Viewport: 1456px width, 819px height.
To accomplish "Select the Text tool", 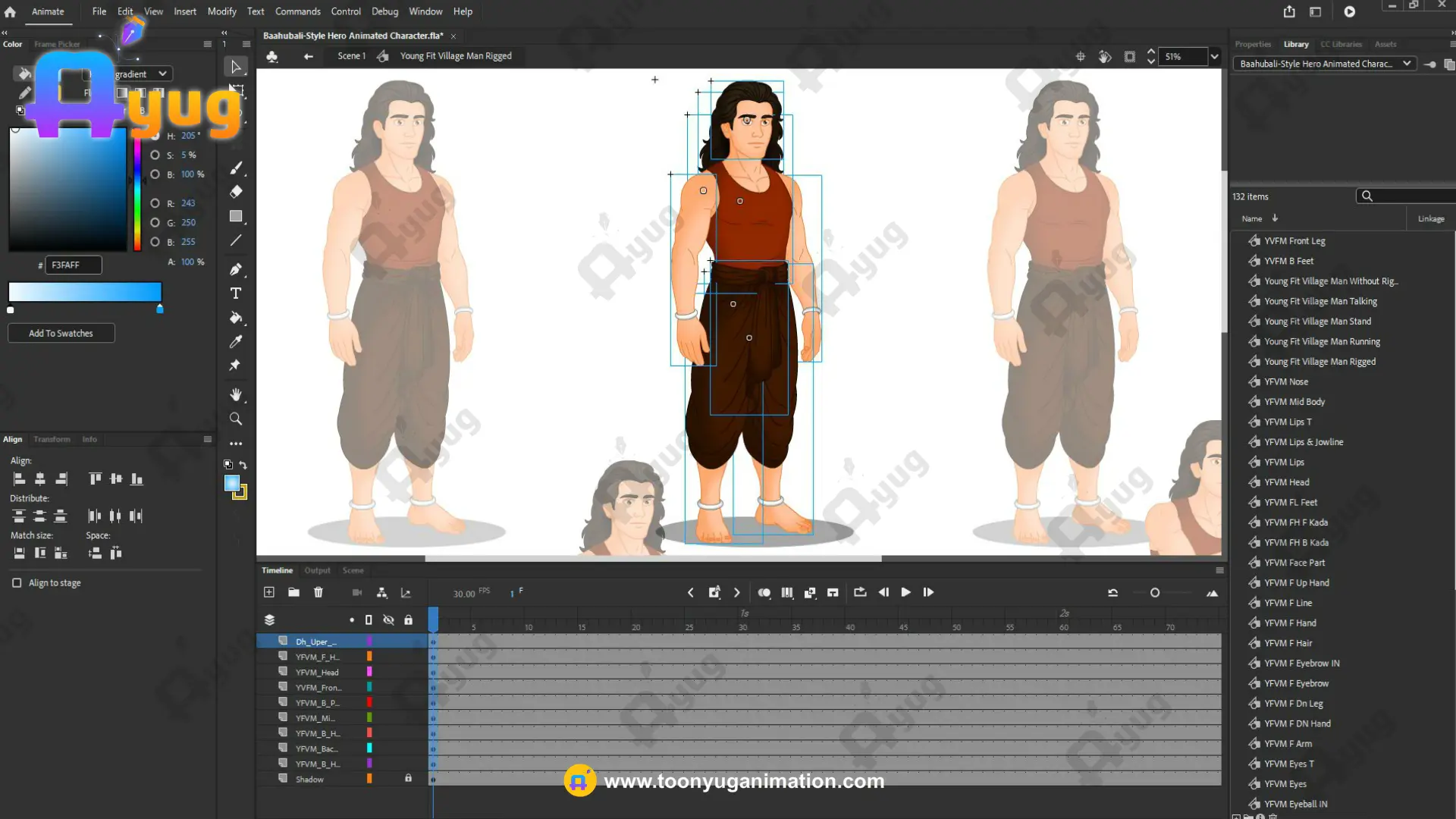I will point(236,293).
